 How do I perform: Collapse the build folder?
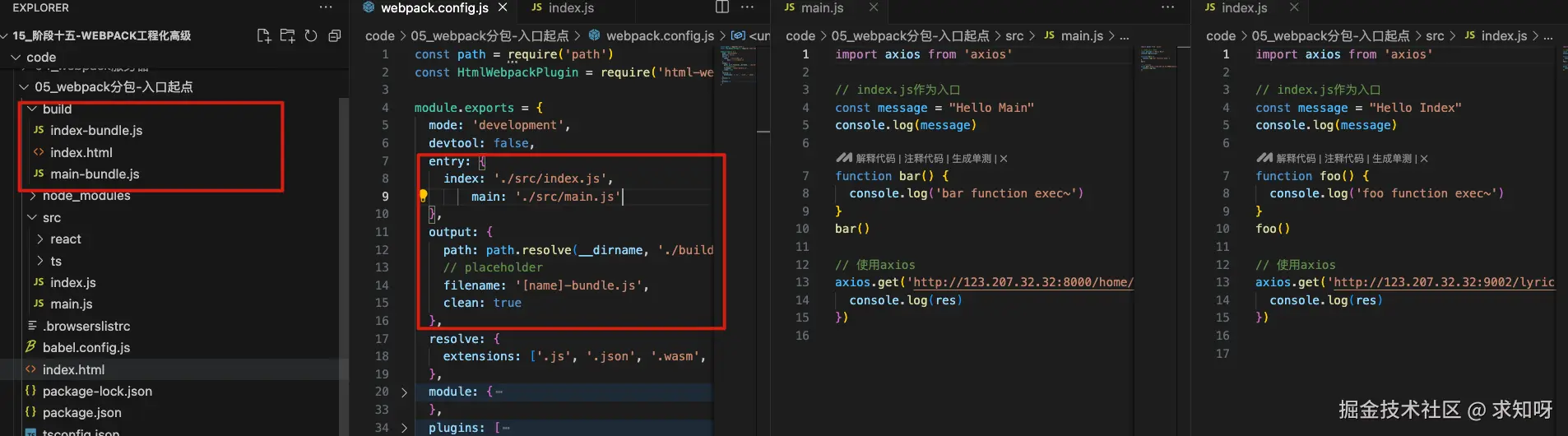(32, 109)
